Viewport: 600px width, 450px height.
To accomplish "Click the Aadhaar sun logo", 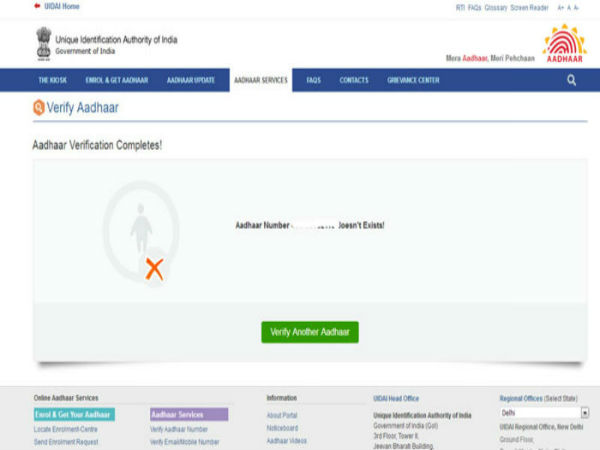I will (x=564, y=44).
